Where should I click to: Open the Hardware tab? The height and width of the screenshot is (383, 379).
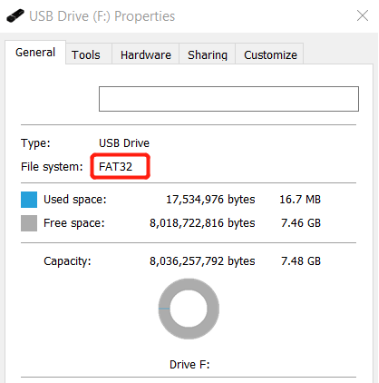point(146,55)
